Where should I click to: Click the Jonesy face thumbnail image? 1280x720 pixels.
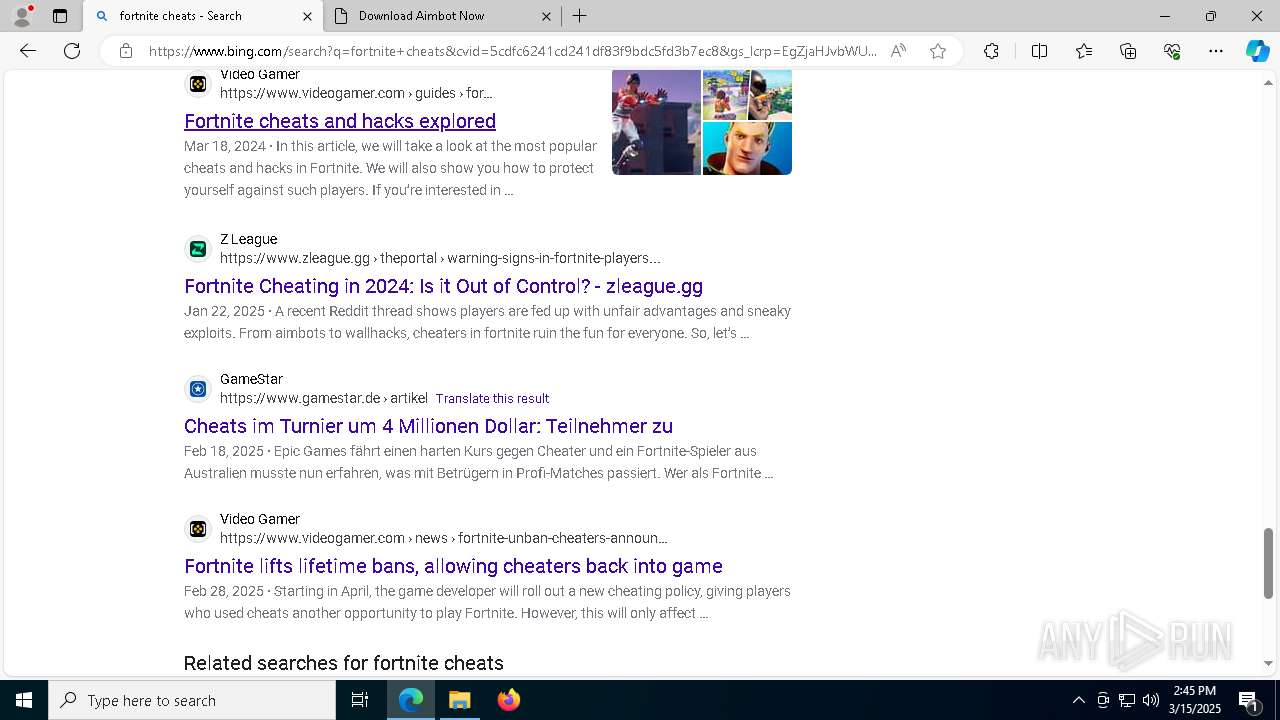(x=747, y=148)
